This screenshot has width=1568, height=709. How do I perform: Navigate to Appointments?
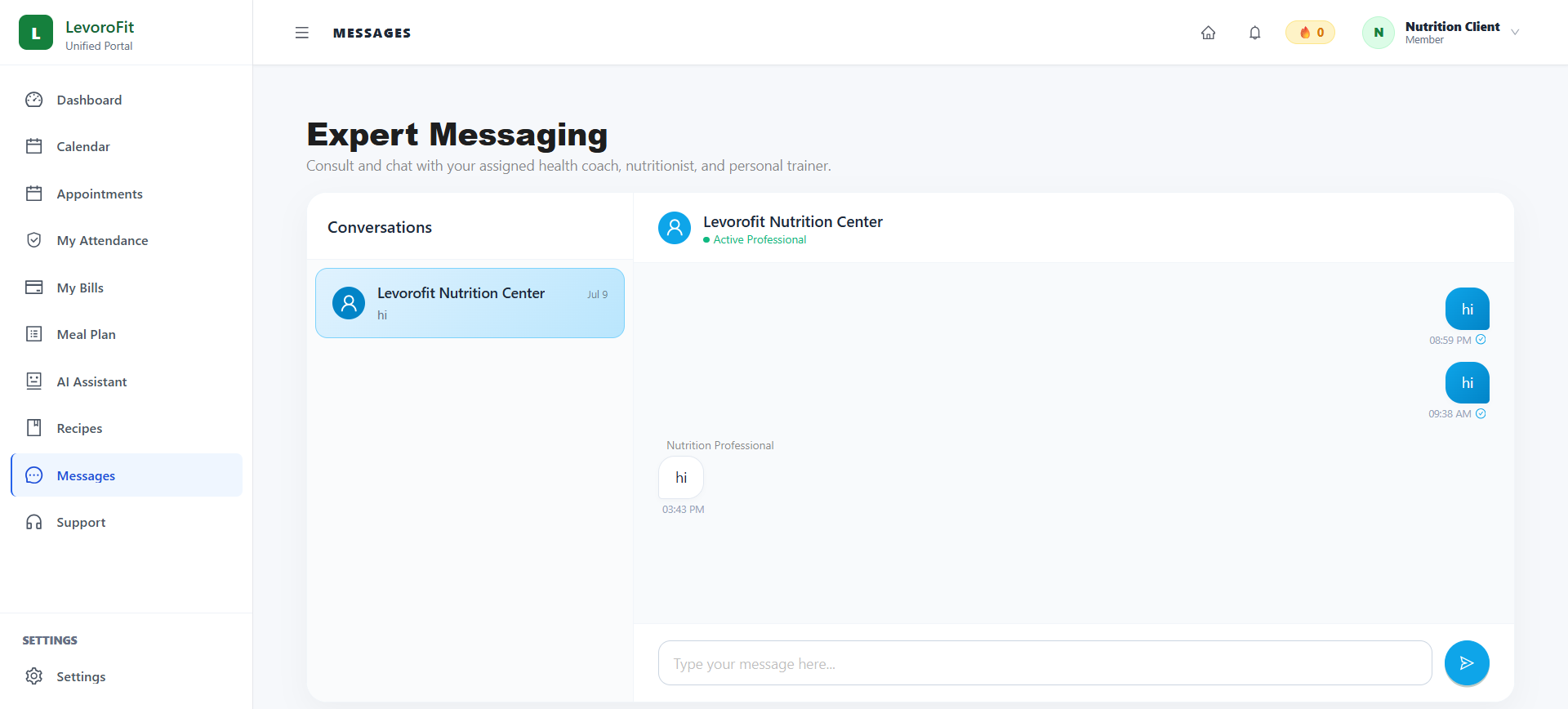pos(127,194)
